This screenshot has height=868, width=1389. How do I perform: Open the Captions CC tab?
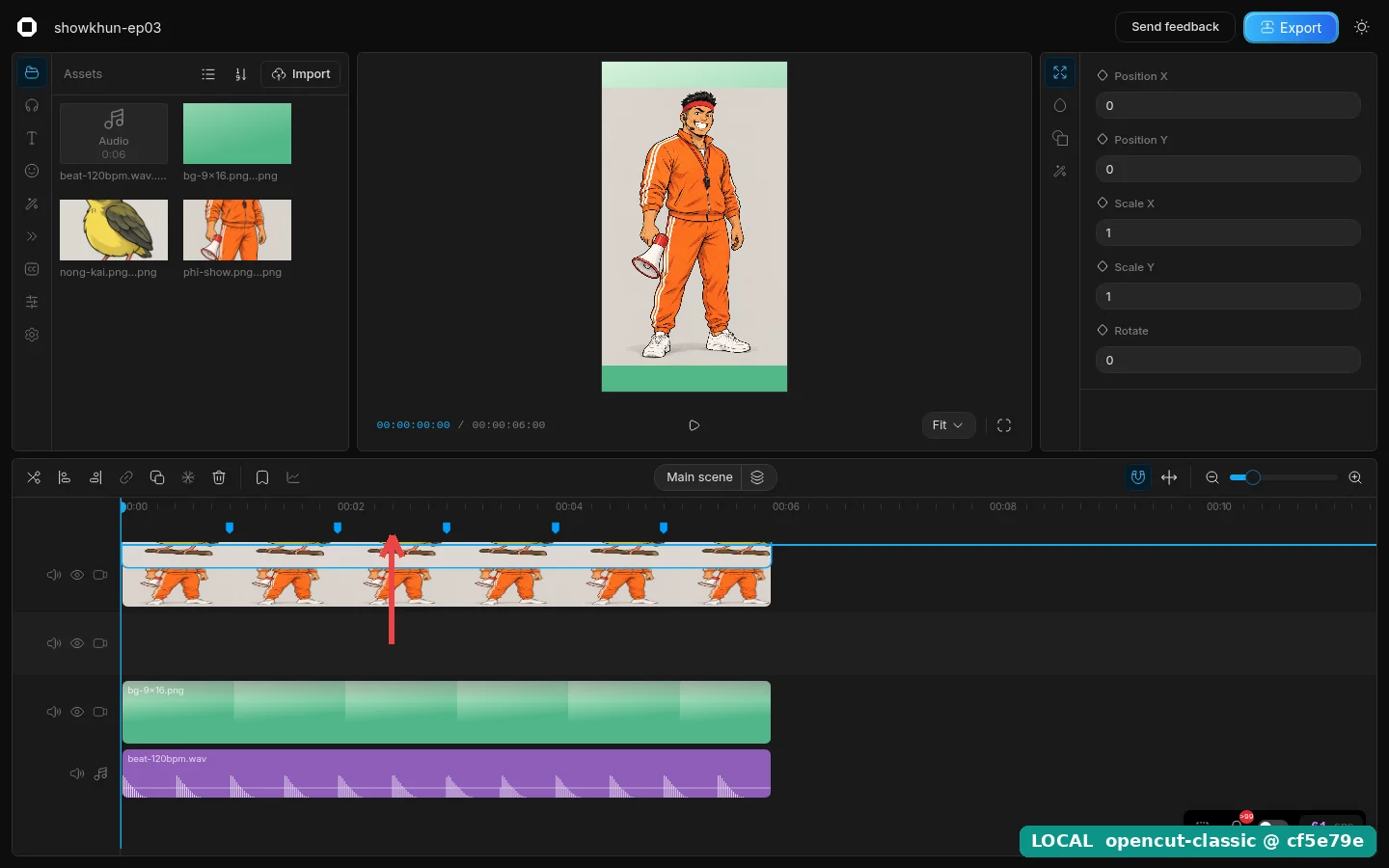click(32, 269)
